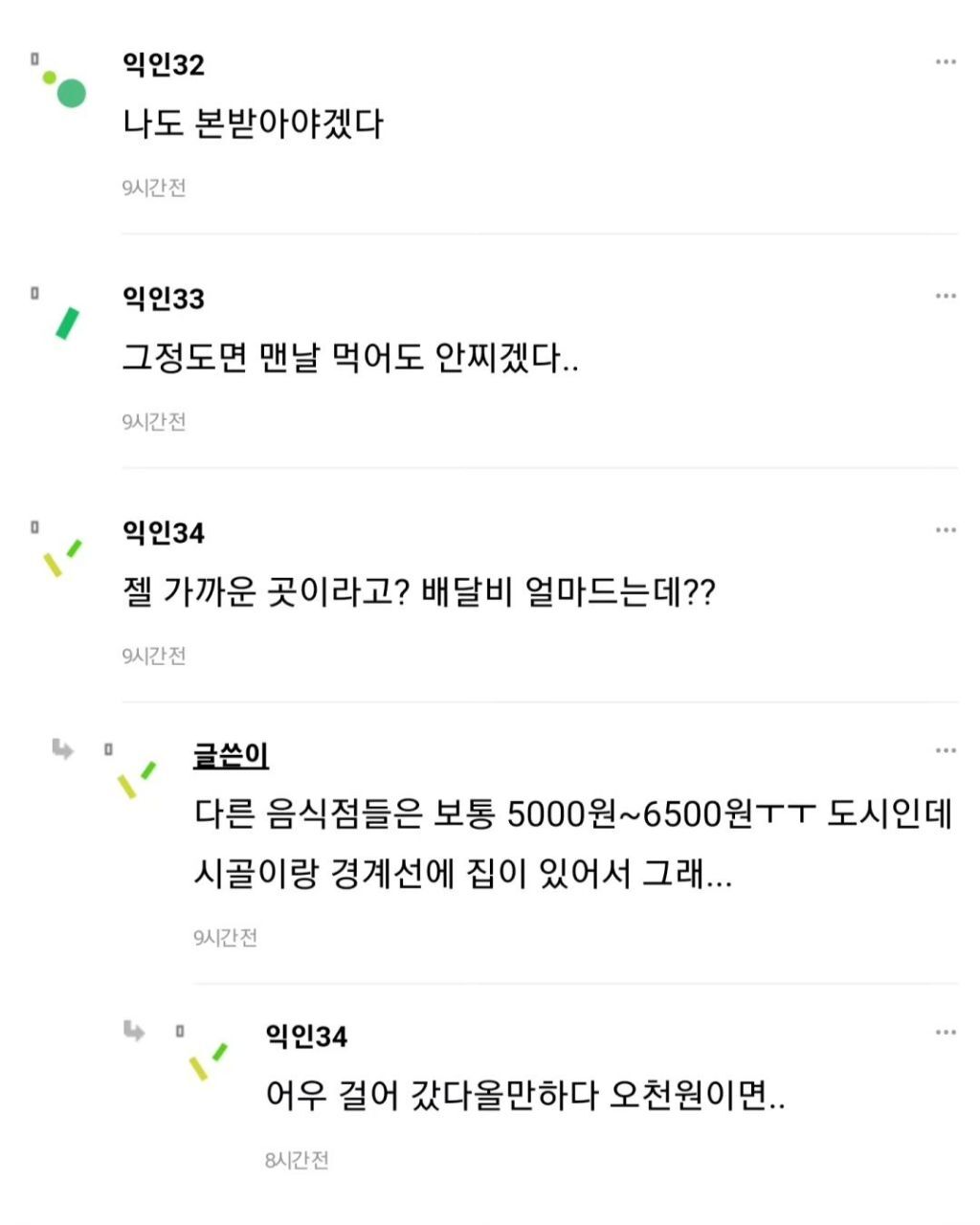Open the more options menu on 글쓴이's reply
The width and height of the screenshot is (980, 1225).
(946, 751)
